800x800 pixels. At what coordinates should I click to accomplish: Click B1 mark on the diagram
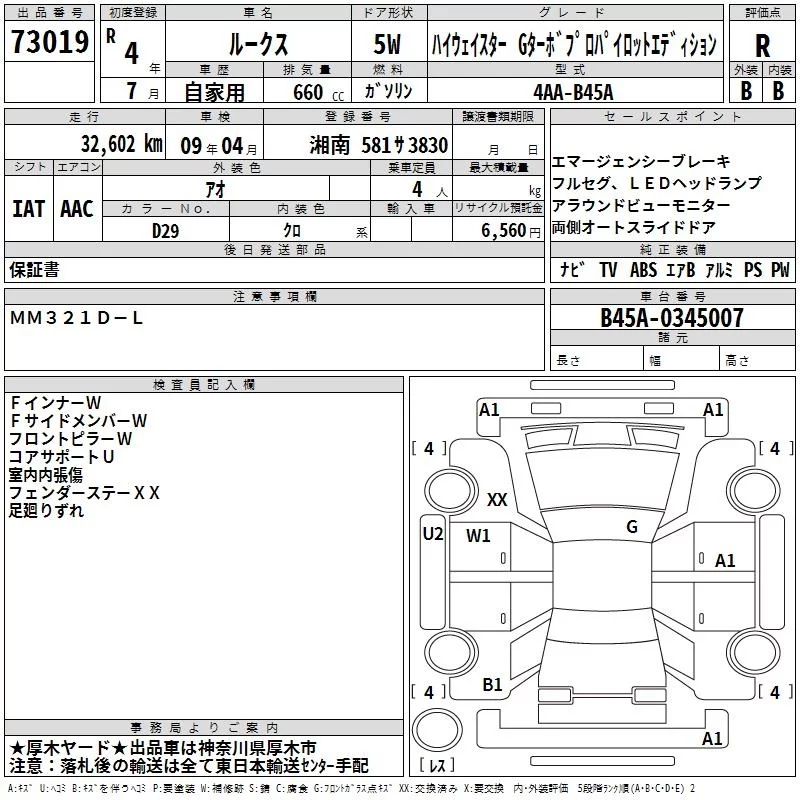click(492, 685)
